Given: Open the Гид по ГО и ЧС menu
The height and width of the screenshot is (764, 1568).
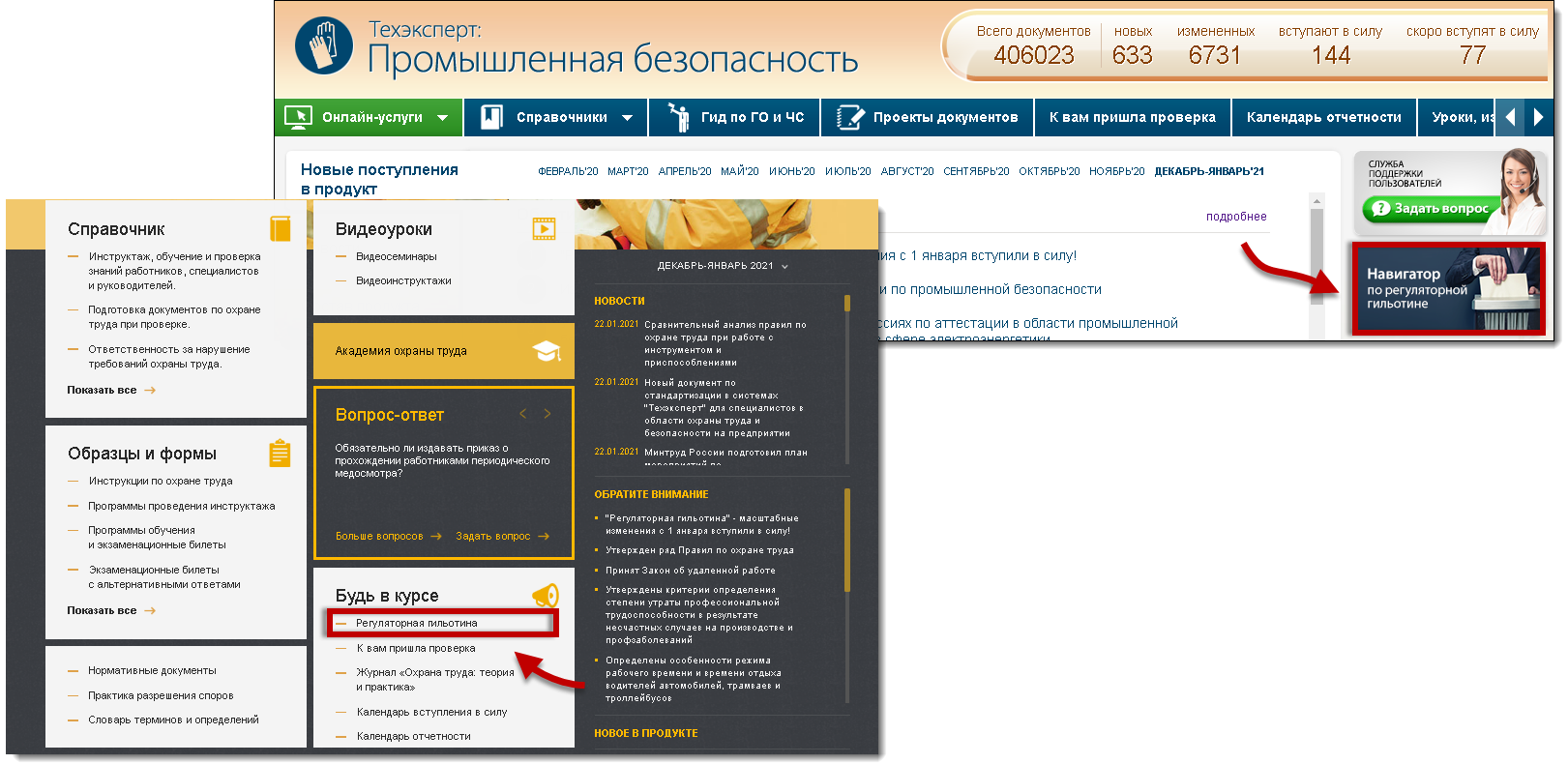Looking at the screenshot, I should pos(737,118).
